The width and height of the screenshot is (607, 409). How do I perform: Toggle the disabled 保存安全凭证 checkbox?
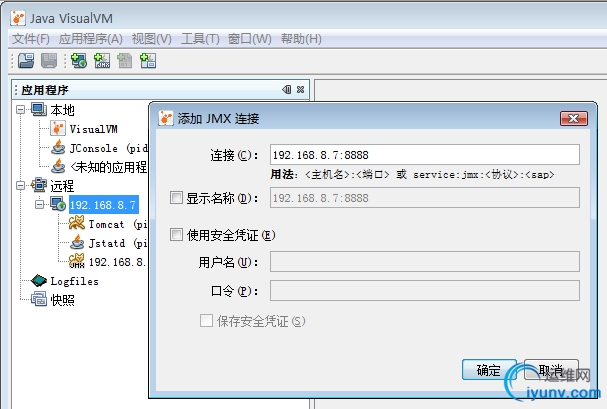click(x=206, y=320)
